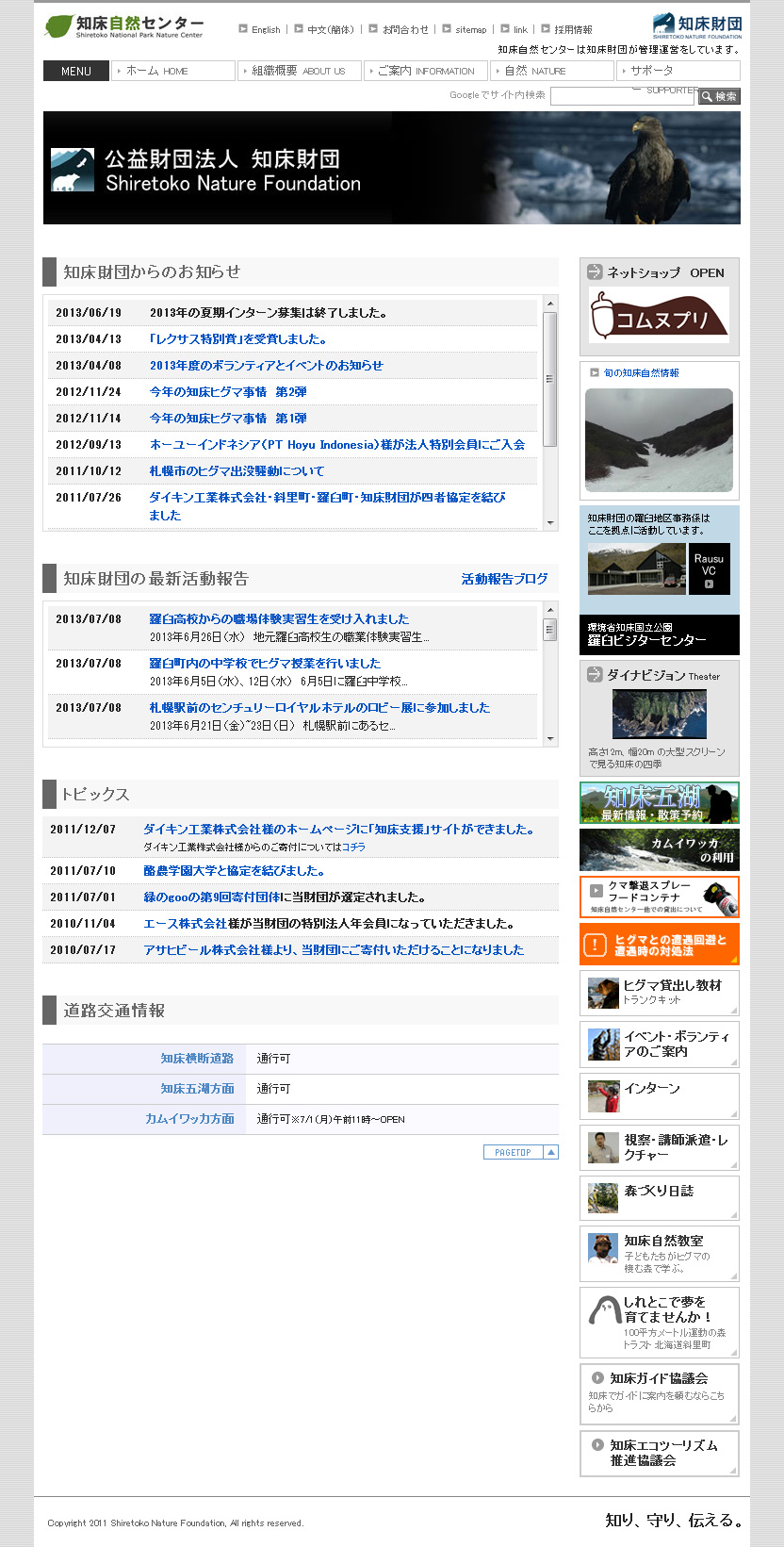Open the コムヌプリ net shop banner

(x=660, y=315)
